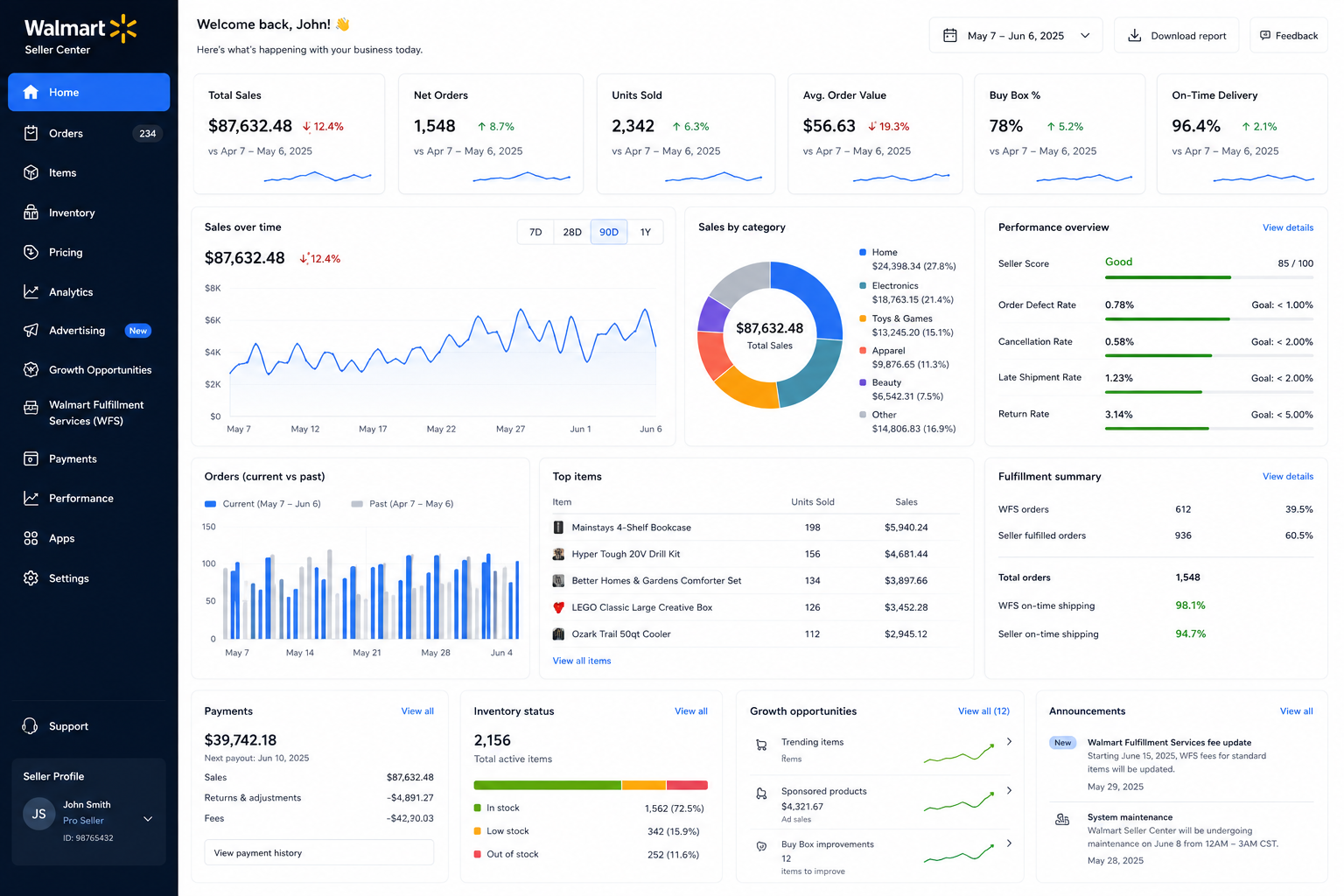Click the Trending items cart icon
The height and width of the screenshot is (896, 1344).
(761, 745)
